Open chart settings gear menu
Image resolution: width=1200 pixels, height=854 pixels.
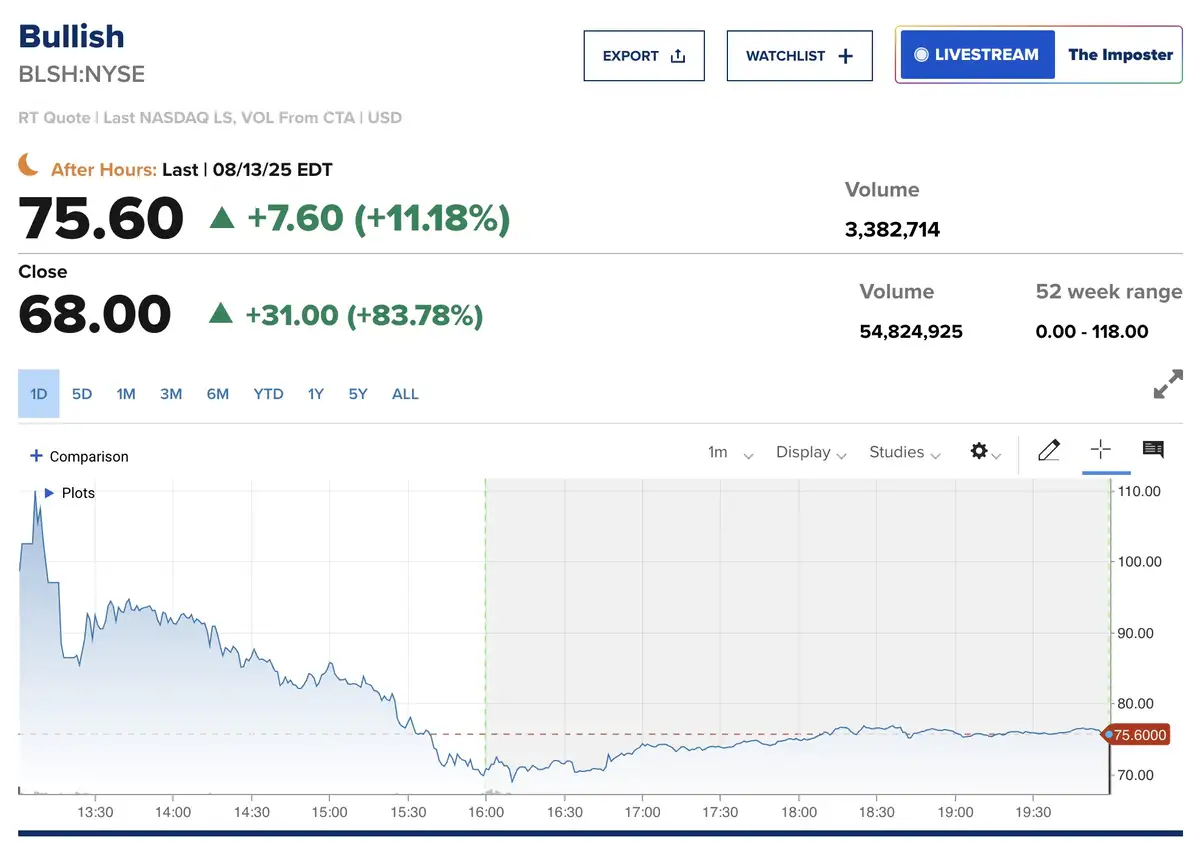(985, 452)
